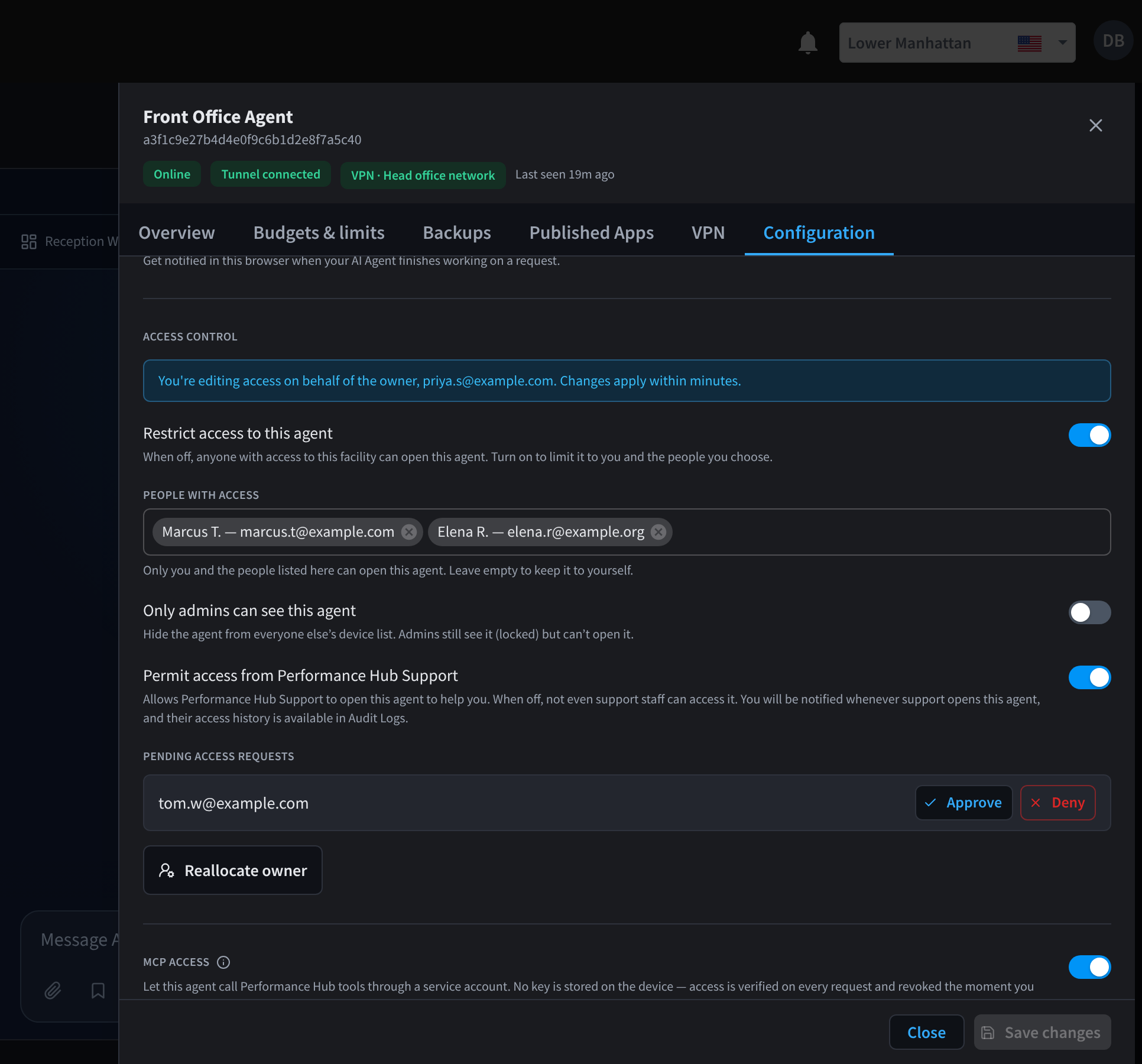Switch to the Overview tab

pos(177,233)
